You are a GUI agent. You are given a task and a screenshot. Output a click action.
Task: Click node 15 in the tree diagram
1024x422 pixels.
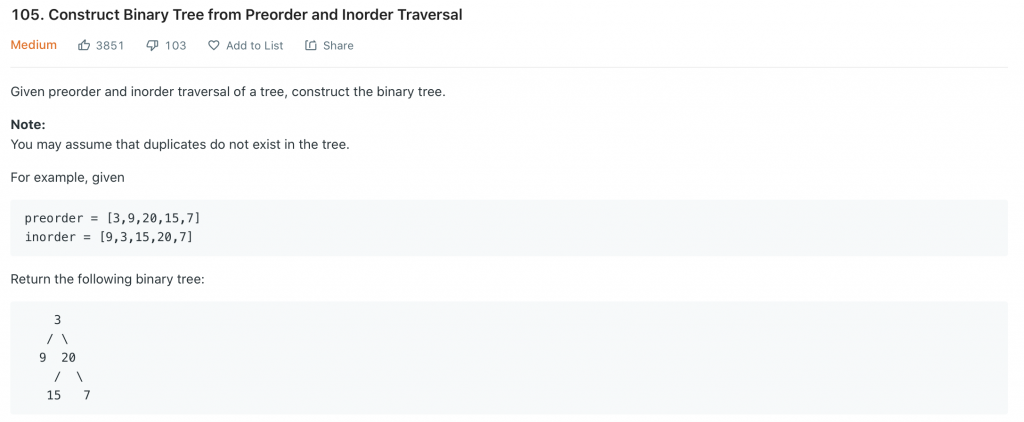tap(54, 395)
